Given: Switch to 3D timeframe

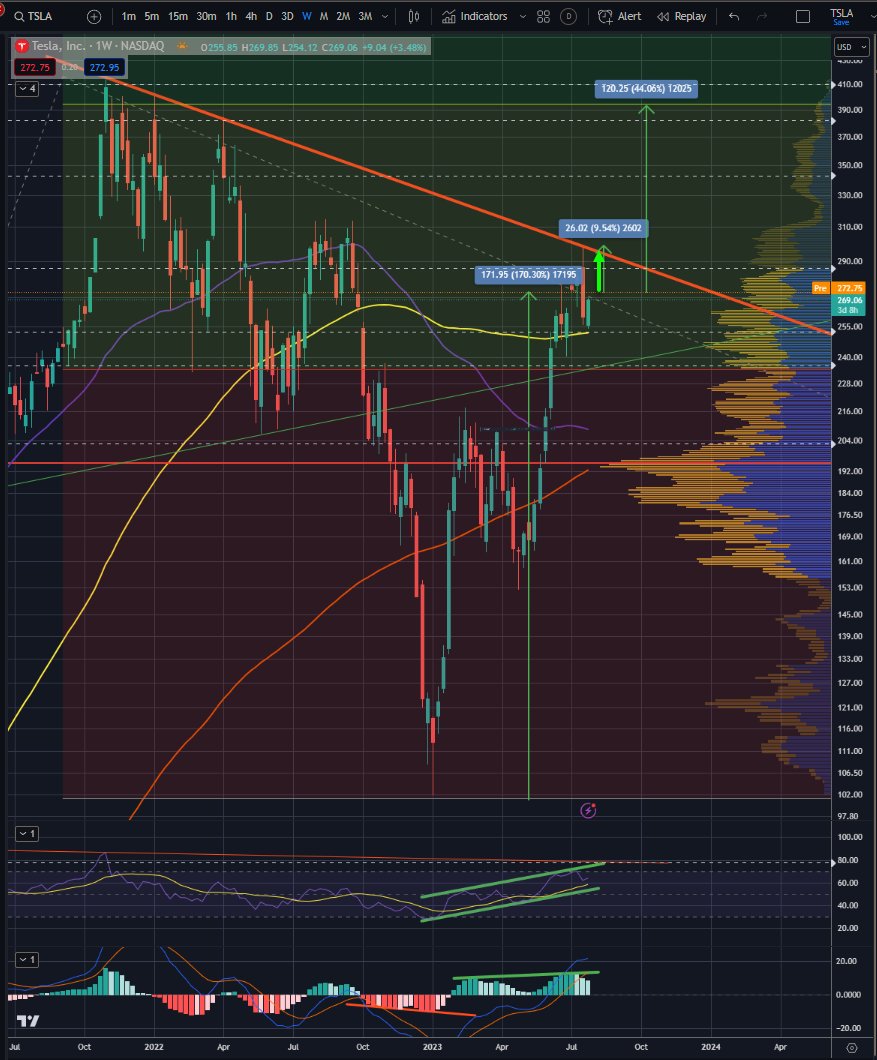Looking at the screenshot, I should [x=287, y=16].
